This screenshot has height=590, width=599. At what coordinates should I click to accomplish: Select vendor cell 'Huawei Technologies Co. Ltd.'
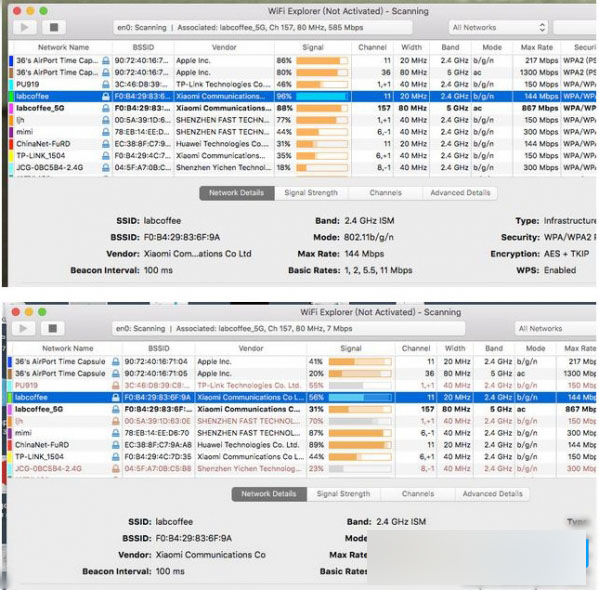point(248,445)
